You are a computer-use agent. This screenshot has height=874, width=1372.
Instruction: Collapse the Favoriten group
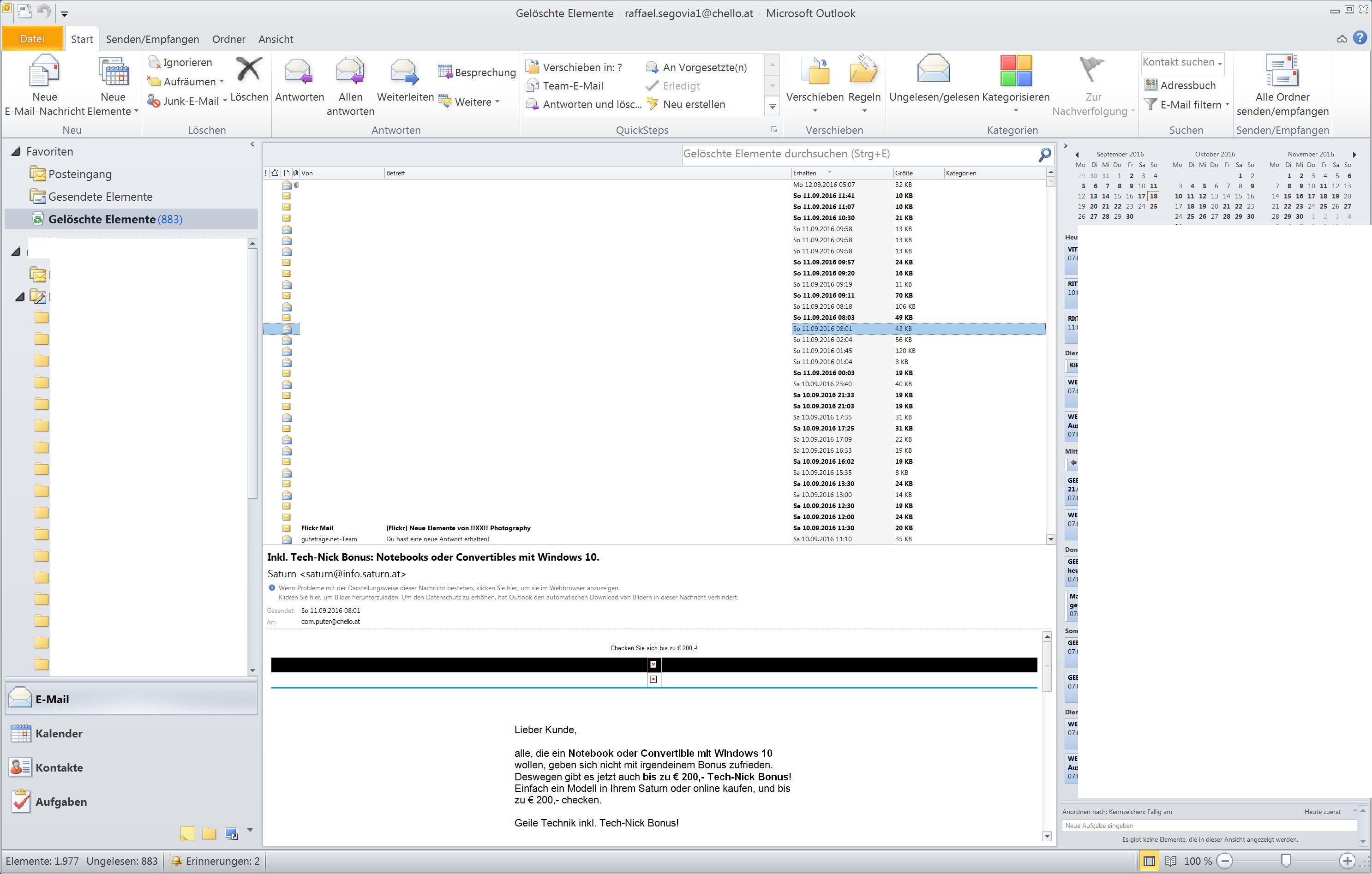(x=16, y=151)
